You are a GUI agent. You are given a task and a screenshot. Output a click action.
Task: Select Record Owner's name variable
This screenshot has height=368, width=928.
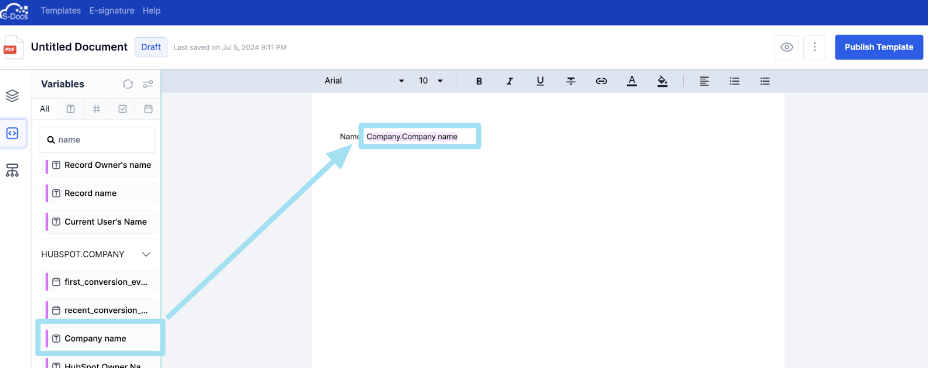pos(101,165)
